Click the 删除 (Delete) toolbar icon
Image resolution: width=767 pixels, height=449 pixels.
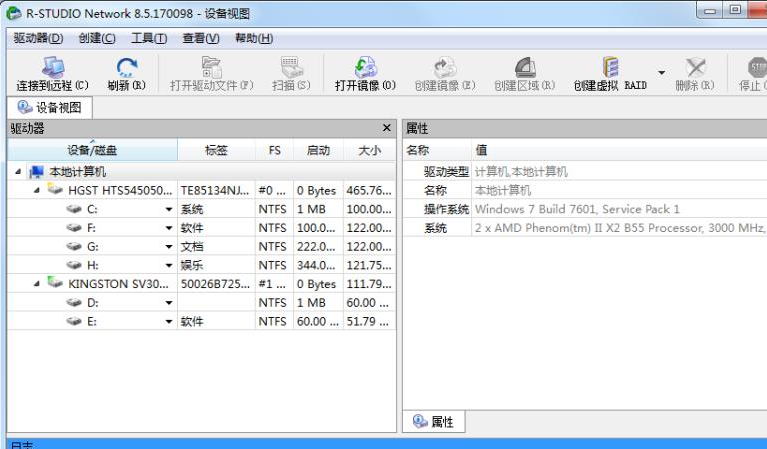point(695,68)
